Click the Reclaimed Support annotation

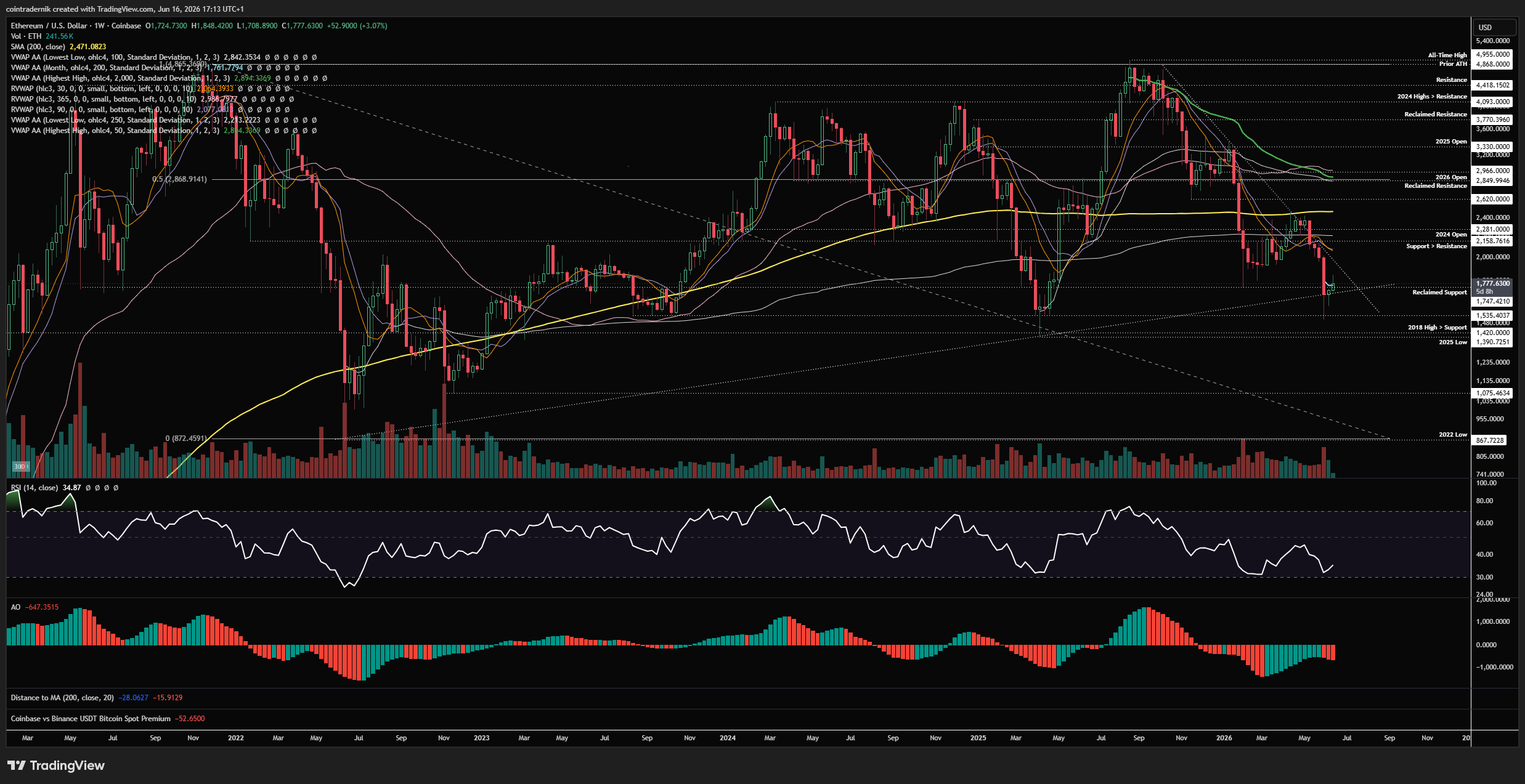[1439, 293]
